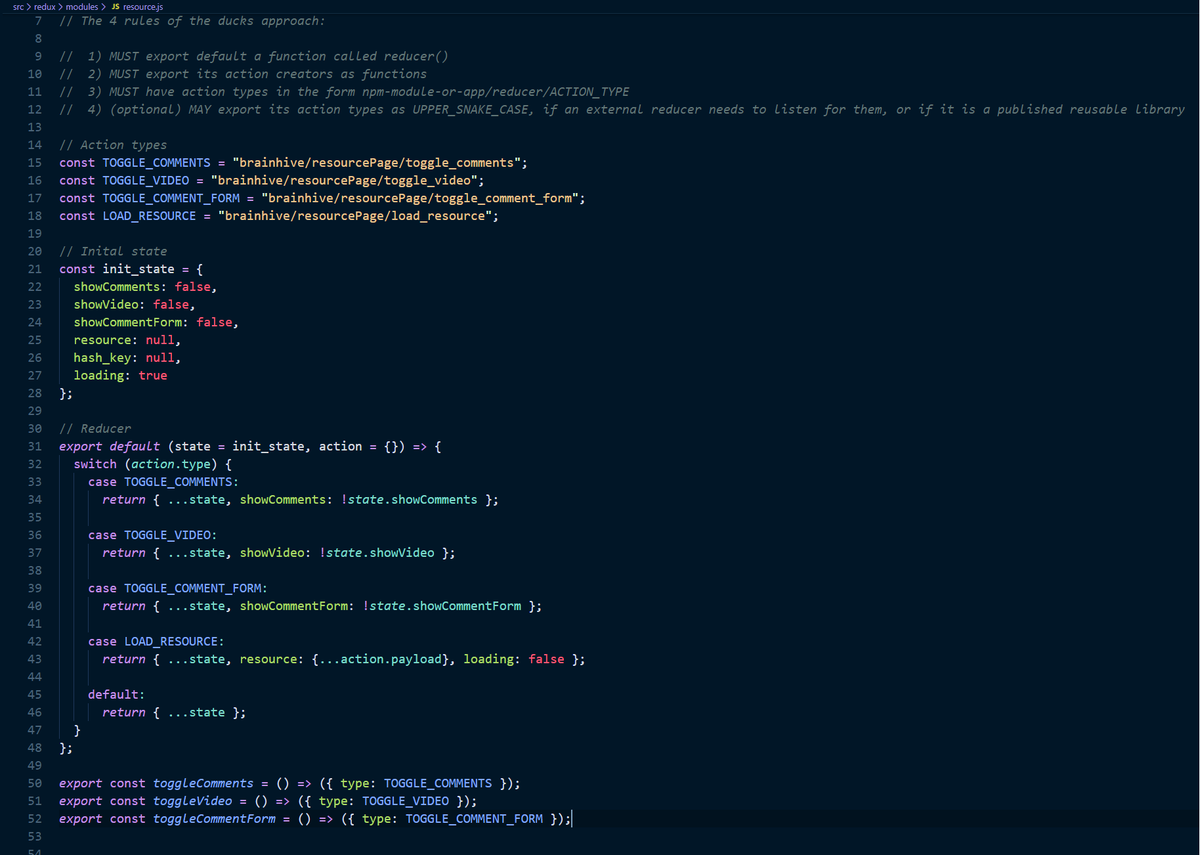This screenshot has width=1200, height=855.
Task: Open the "src" breadcrumb segment
Action: pos(19,6)
